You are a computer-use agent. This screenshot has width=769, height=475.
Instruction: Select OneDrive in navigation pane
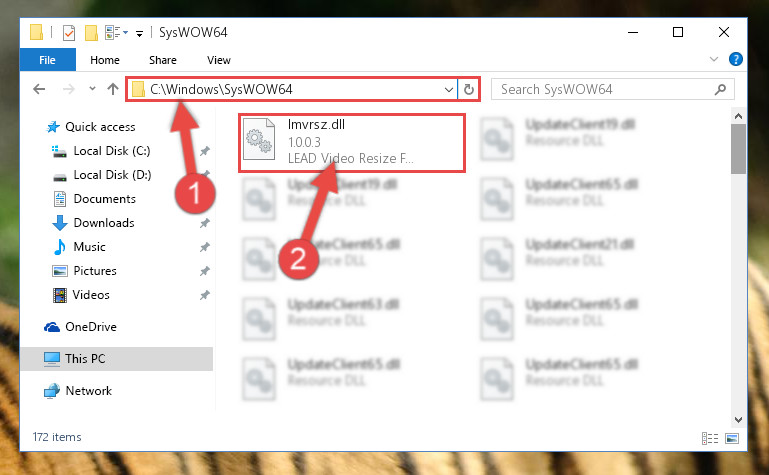coord(91,326)
